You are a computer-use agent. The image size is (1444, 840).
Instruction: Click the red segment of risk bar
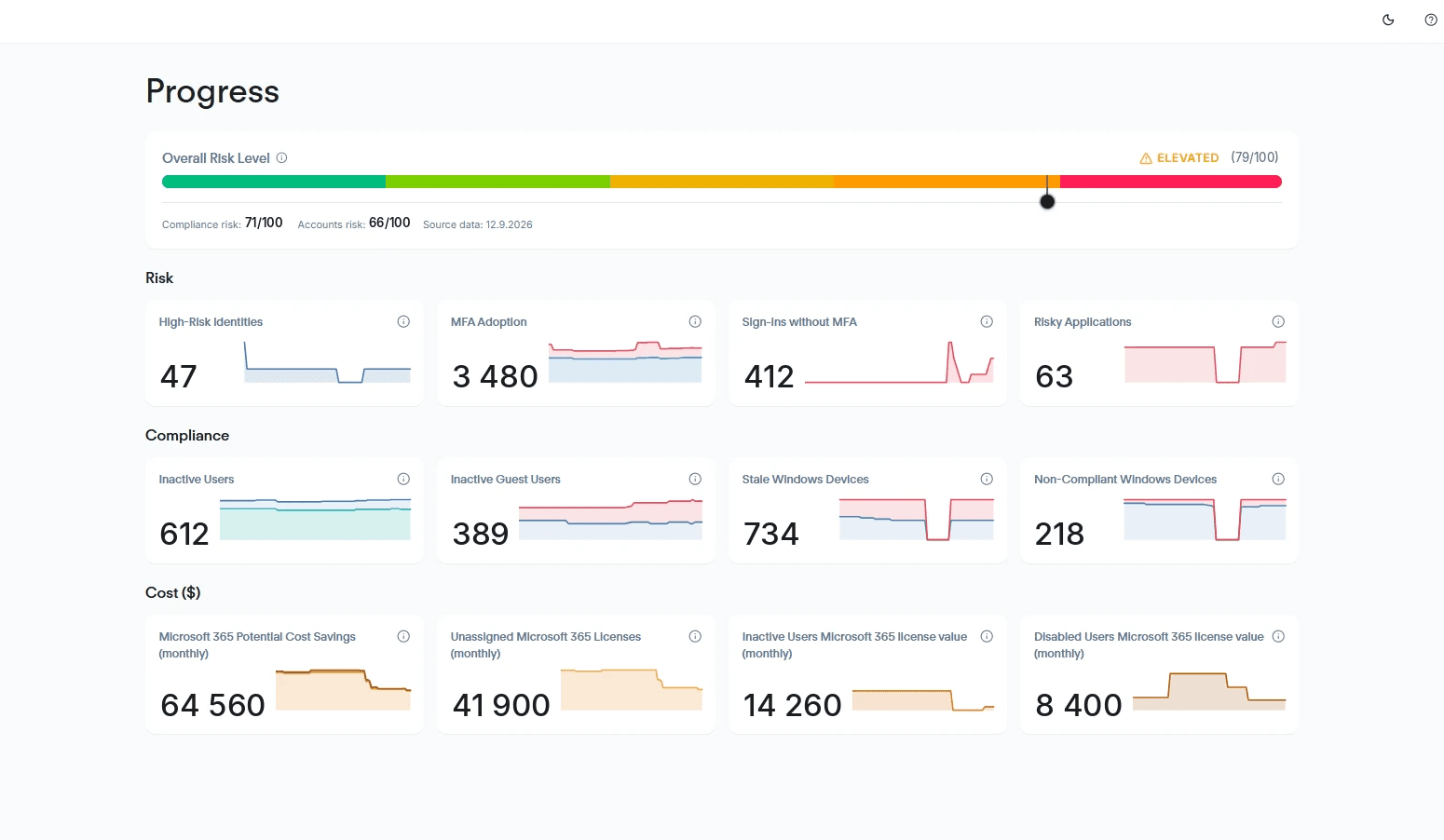[1171, 182]
